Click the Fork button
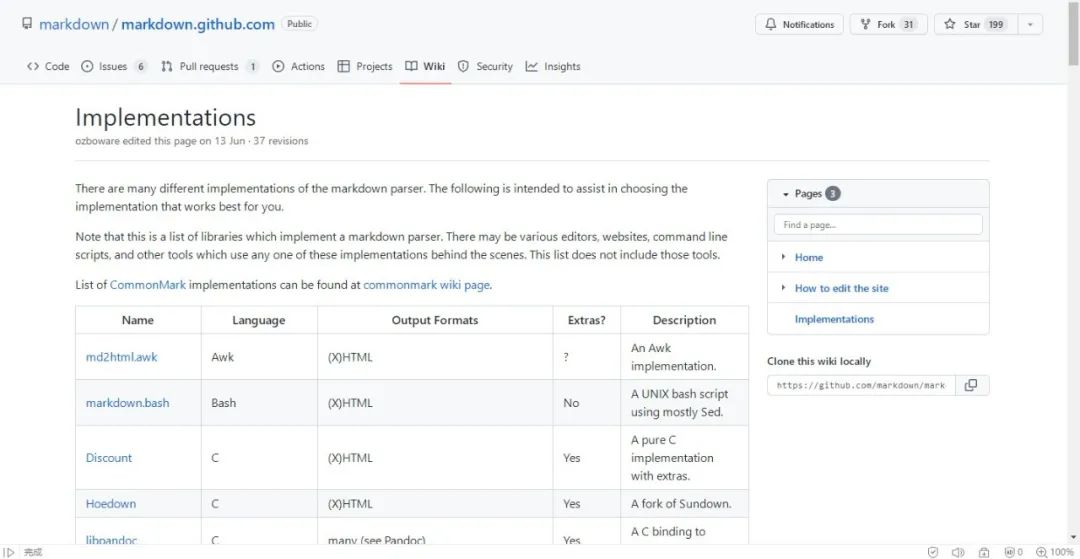1080x559 pixels. click(889, 24)
